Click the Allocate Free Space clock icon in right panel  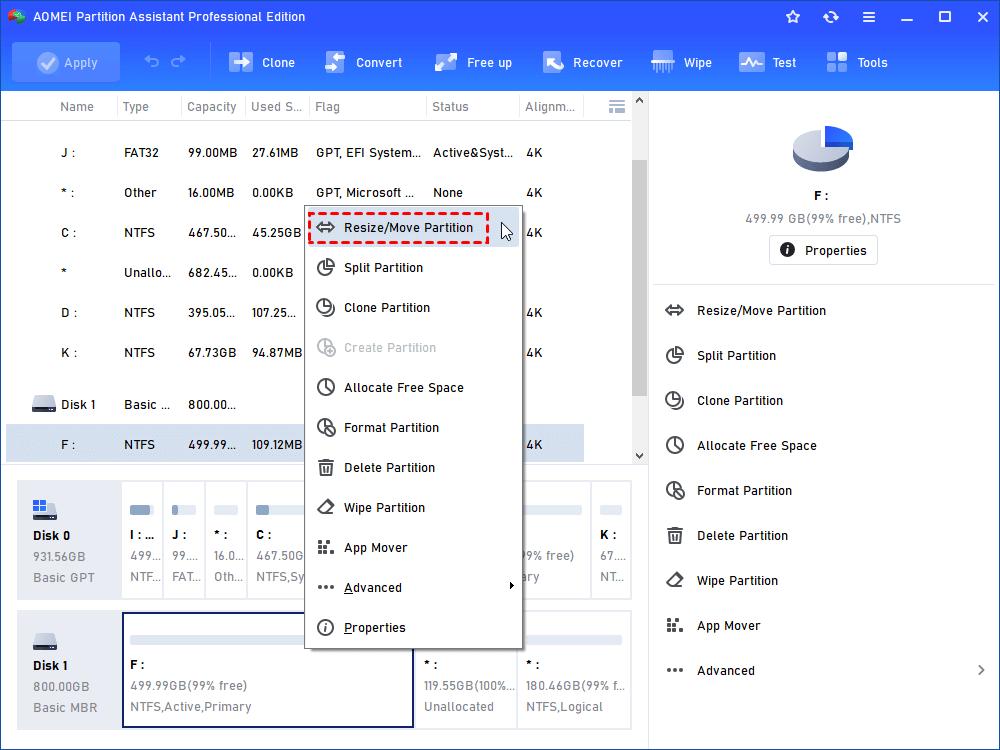pyautogui.click(x=675, y=445)
